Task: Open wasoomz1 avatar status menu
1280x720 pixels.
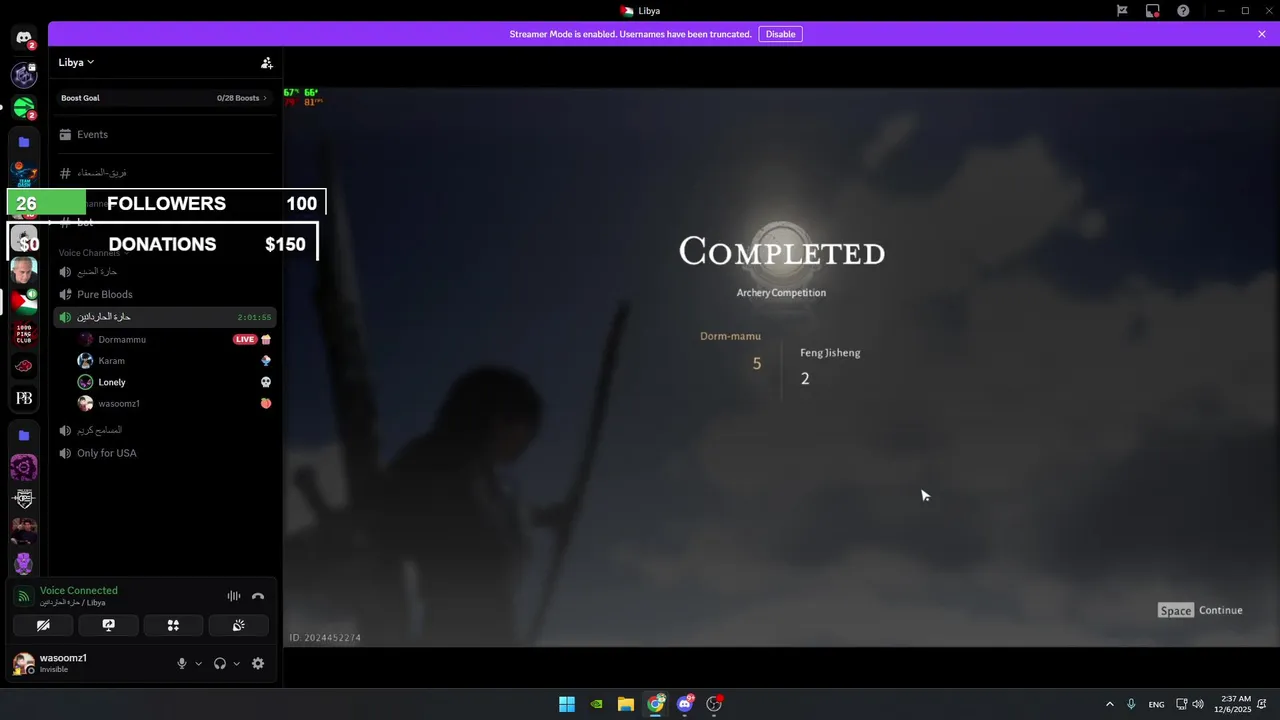Action: [23, 663]
